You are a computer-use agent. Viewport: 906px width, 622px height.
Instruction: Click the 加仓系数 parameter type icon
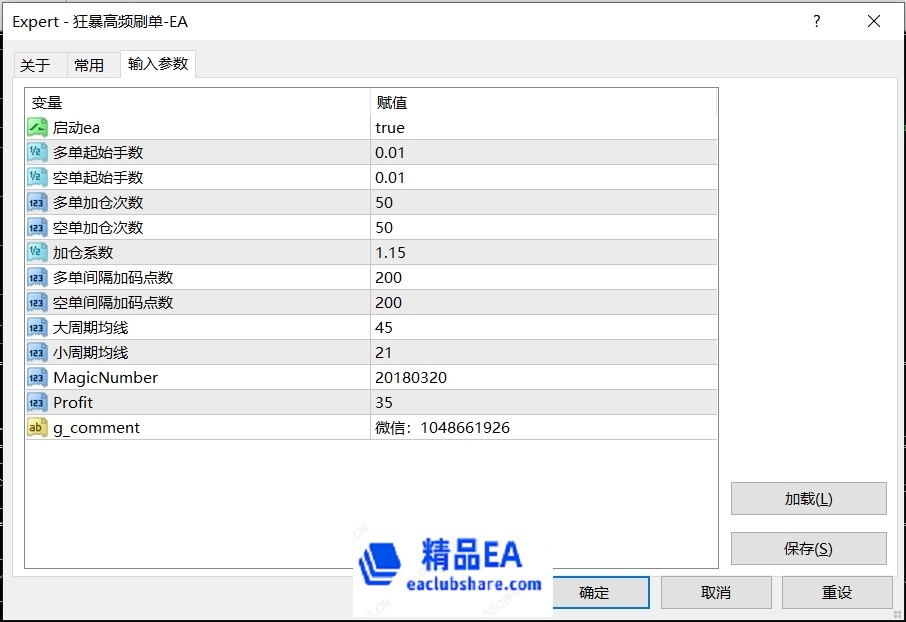coord(34,252)
